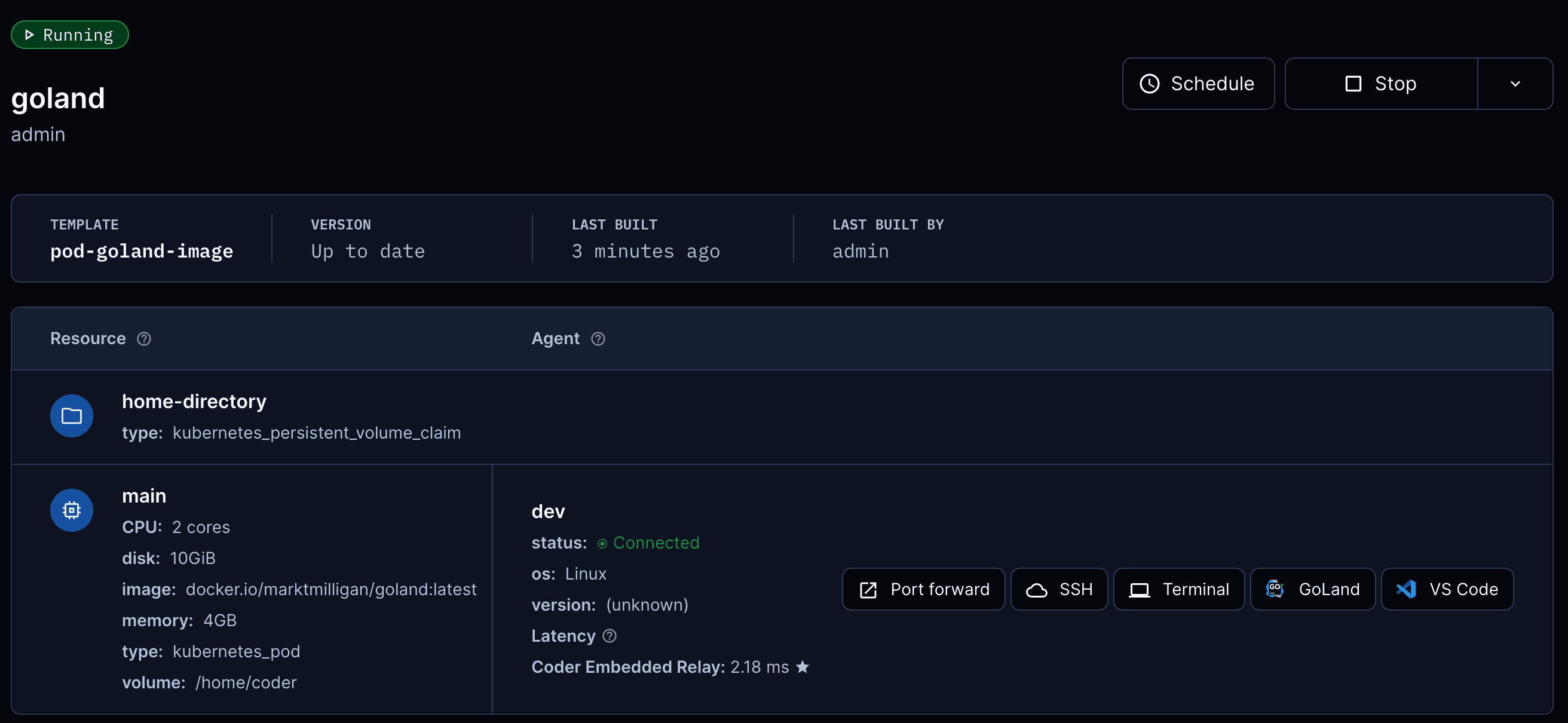Viewport: 1568px width, 723px height.
Task: Click the star icon beside relay latency
Action: [803, 667]
